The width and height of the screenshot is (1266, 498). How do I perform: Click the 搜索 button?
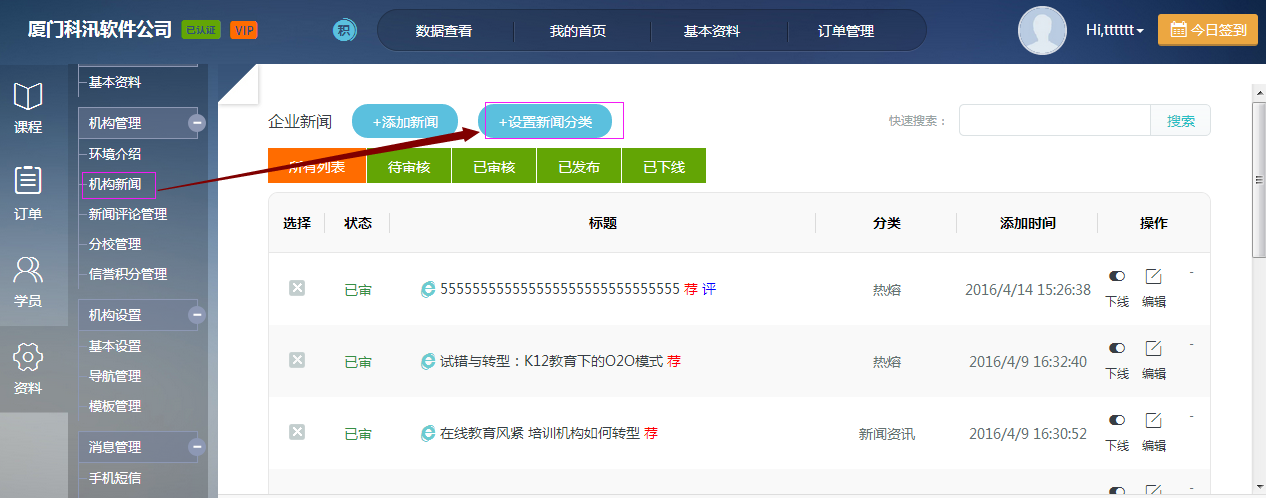click(x=1181, y=120)
